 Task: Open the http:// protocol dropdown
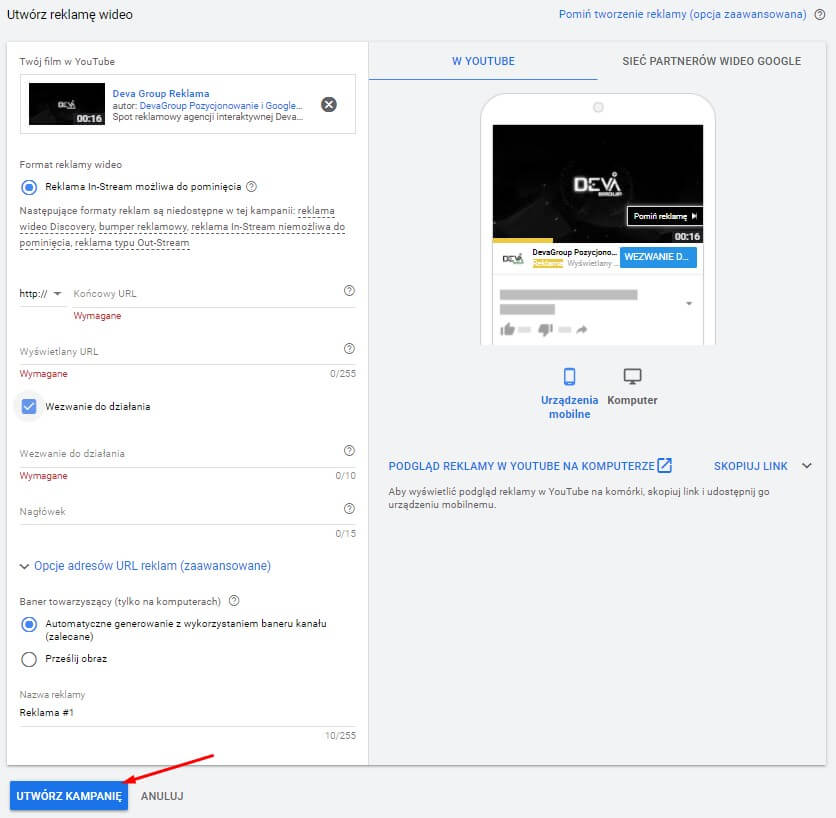(41, 293)
